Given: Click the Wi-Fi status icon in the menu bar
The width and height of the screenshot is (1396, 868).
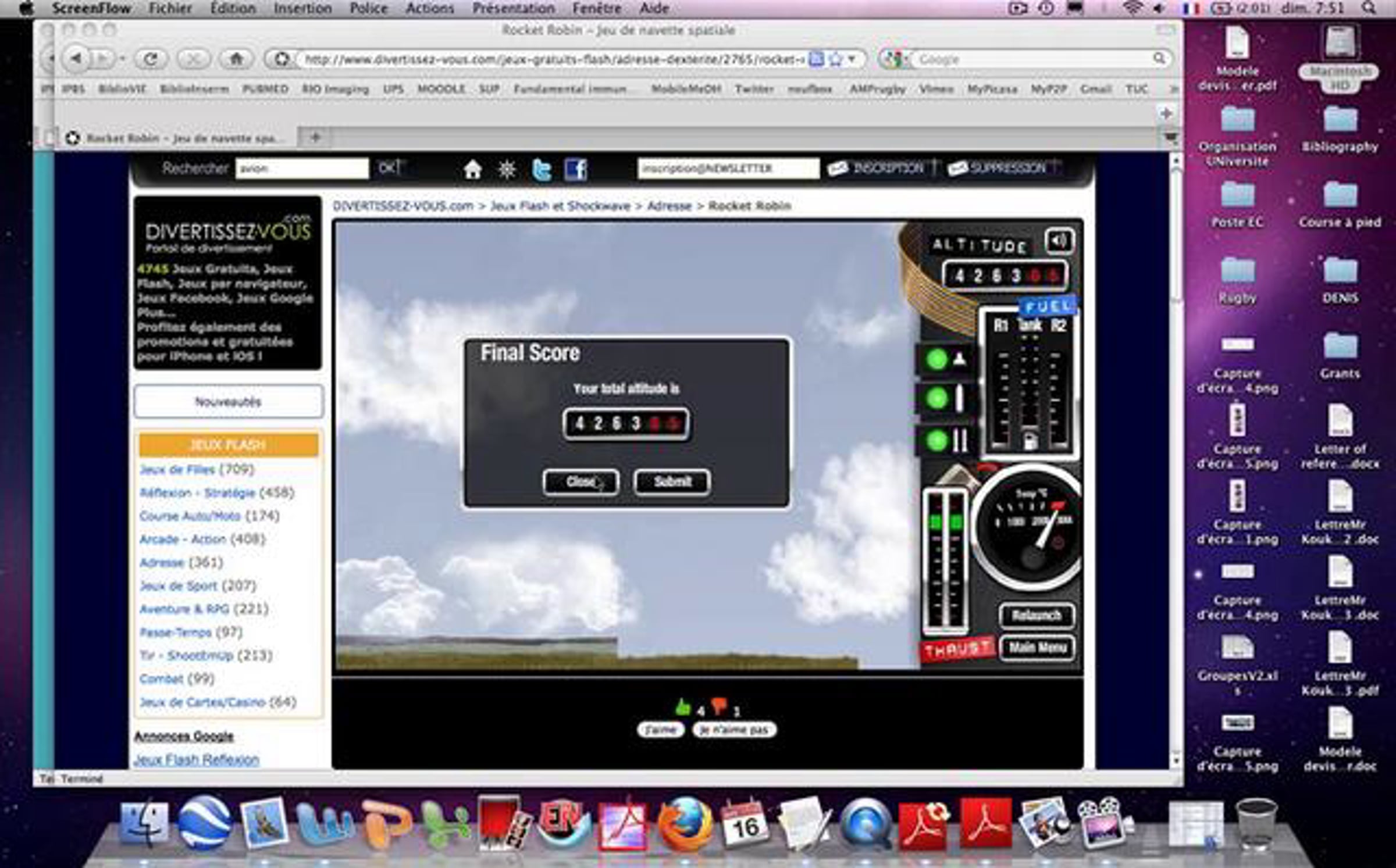Looking at the screenshot, I should [x=1132, y=8].
